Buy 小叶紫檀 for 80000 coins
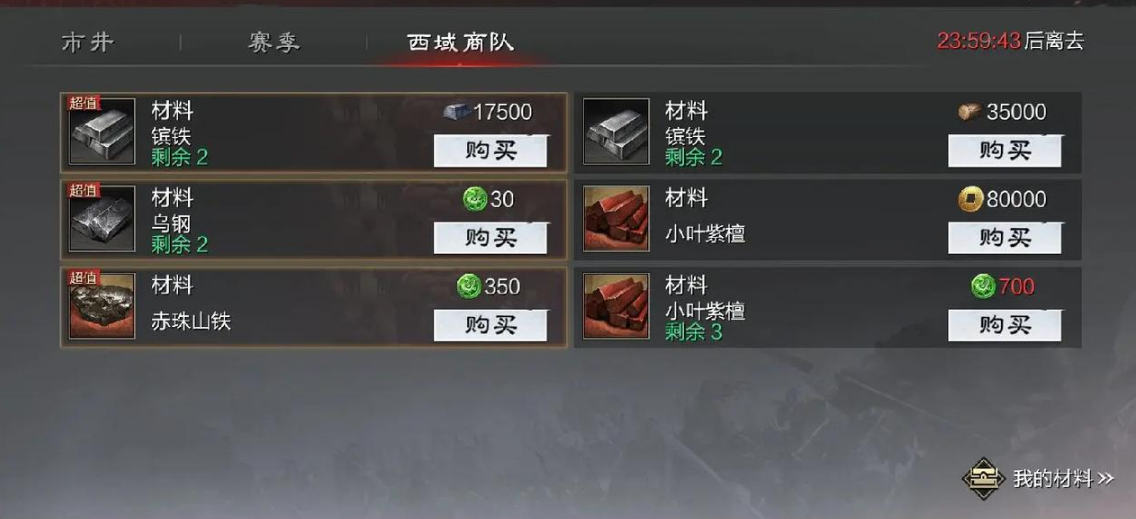Image resolution: width=1136 pixels, height=519 pixels. coord(1005,238)
